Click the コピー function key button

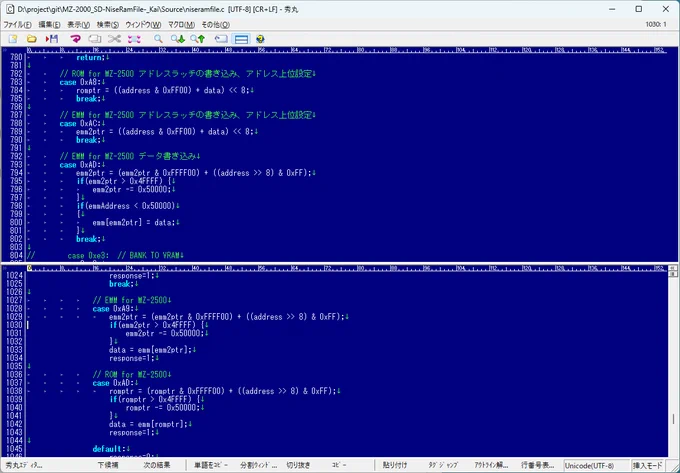pyautogui.click(x=339, y=465)
